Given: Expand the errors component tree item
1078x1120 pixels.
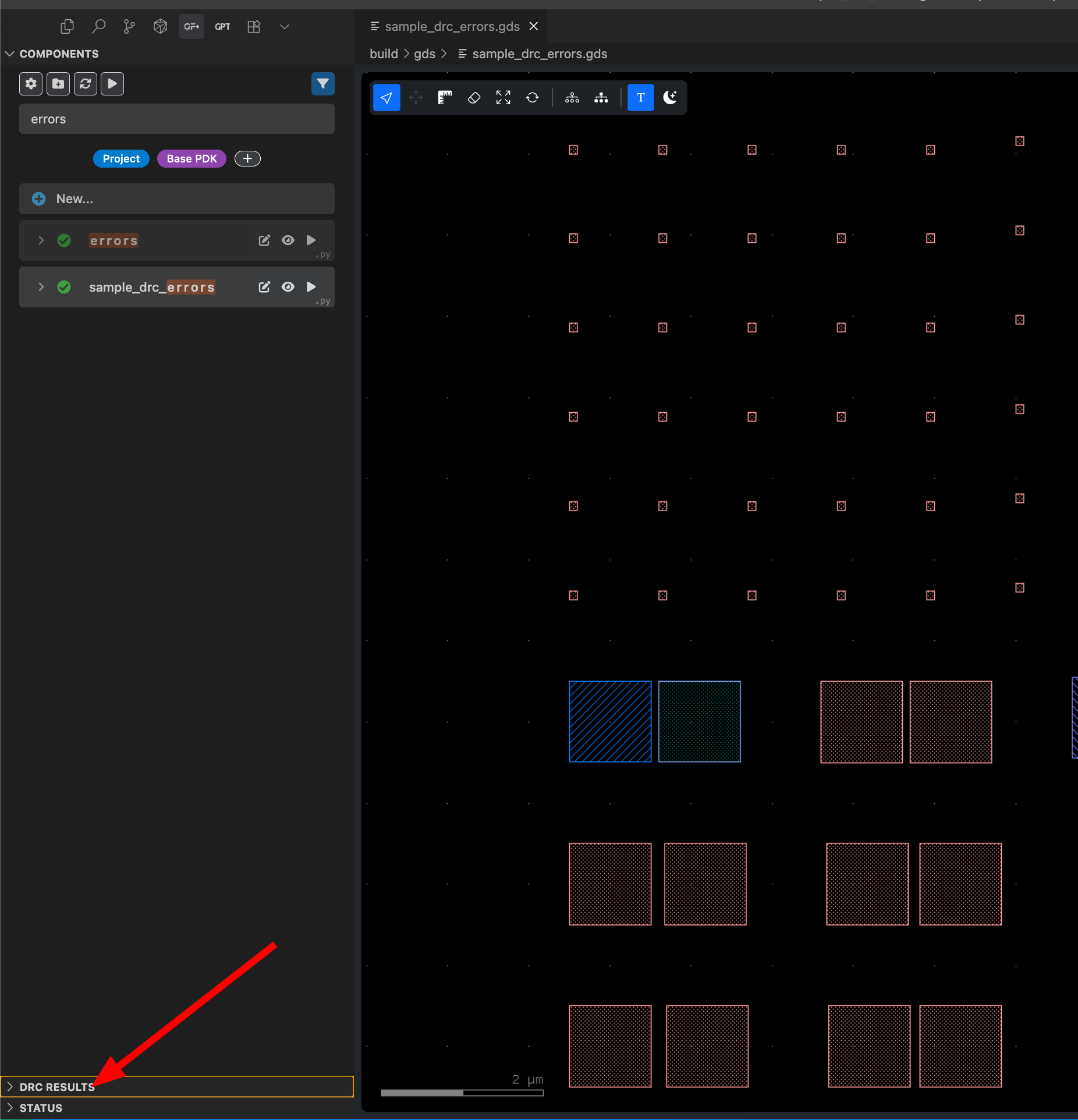Looking at the screenshot, I should pos(41,240).
